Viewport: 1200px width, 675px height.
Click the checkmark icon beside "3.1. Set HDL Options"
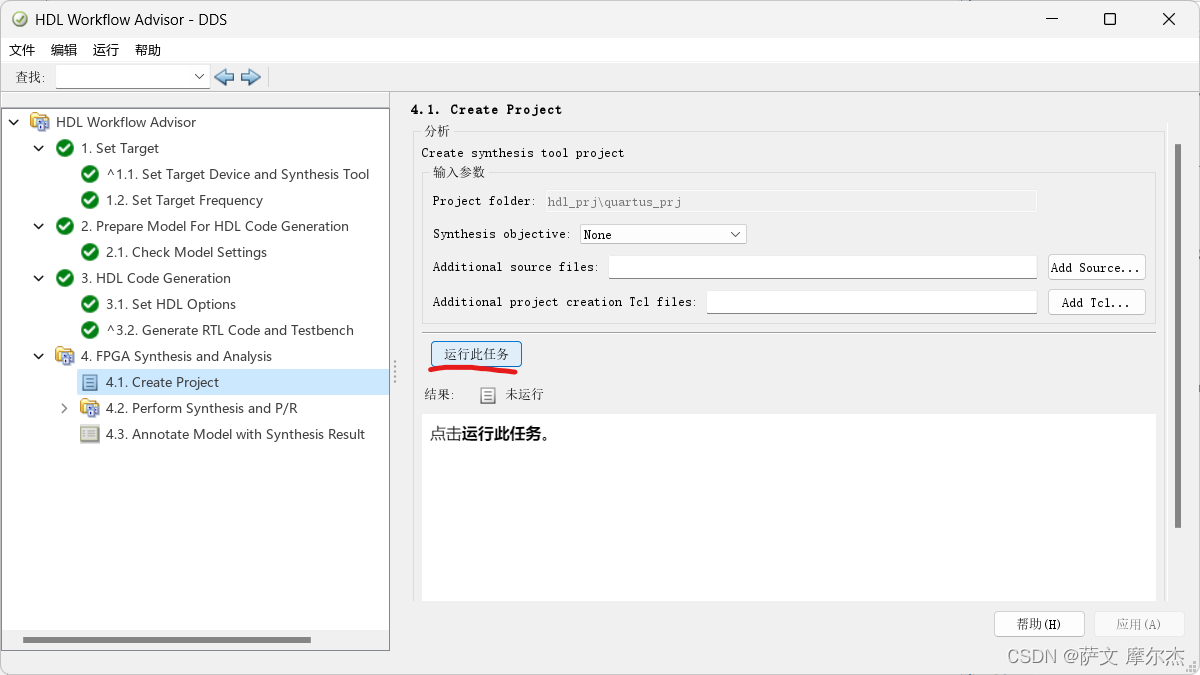click(89, 304)
